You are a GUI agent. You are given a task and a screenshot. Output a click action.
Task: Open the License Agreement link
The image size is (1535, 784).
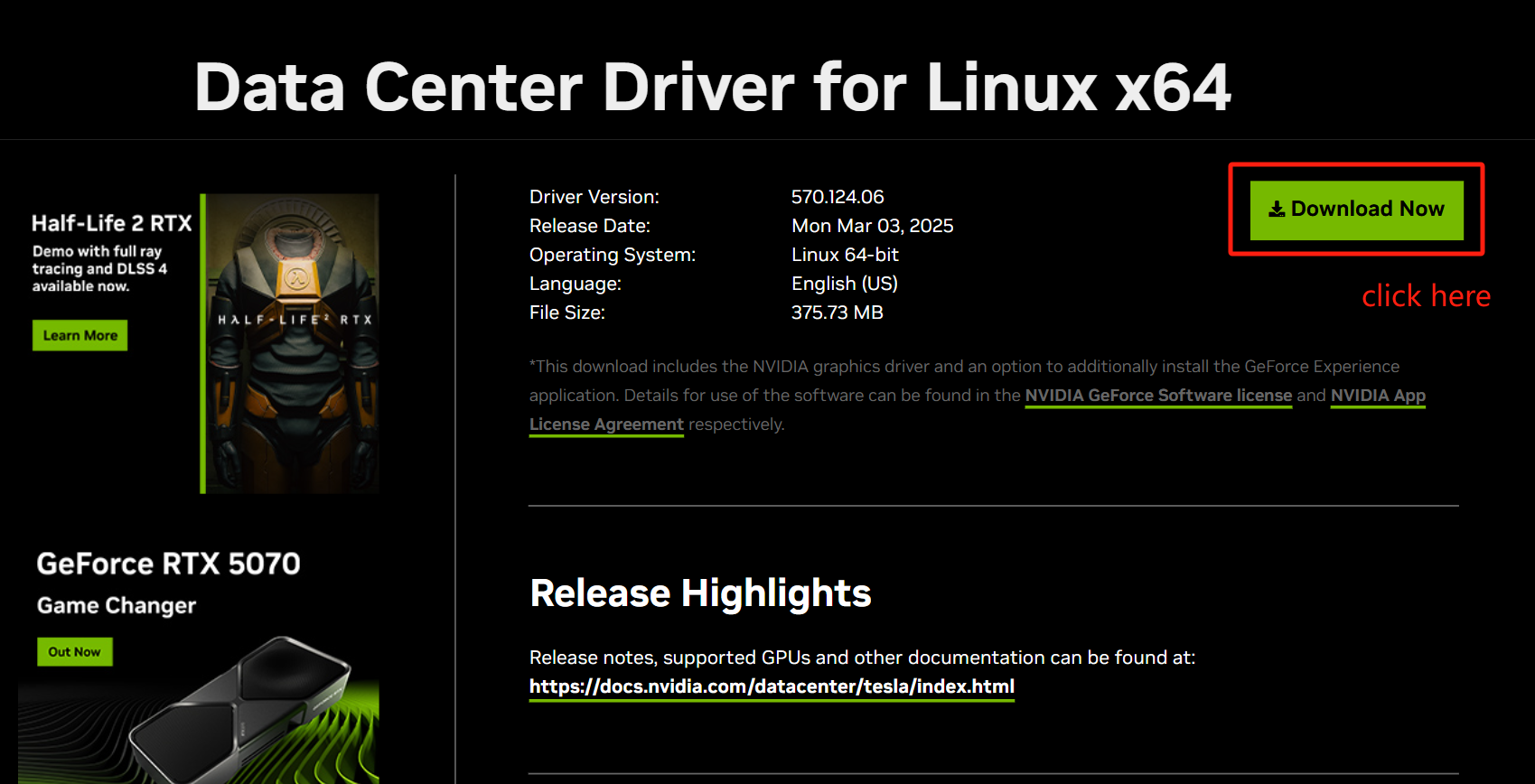click(x=605, y=425)
